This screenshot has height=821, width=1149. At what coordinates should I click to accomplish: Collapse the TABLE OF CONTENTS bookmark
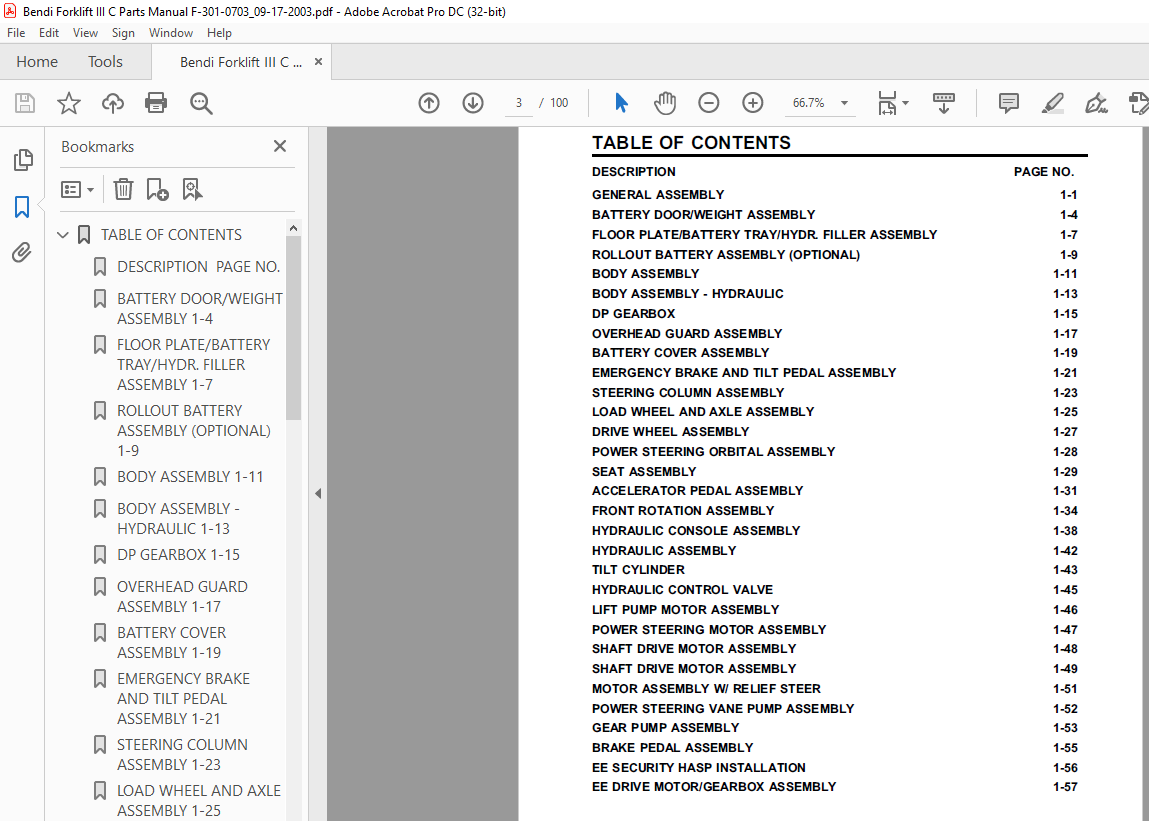click(x=63, y=235)
